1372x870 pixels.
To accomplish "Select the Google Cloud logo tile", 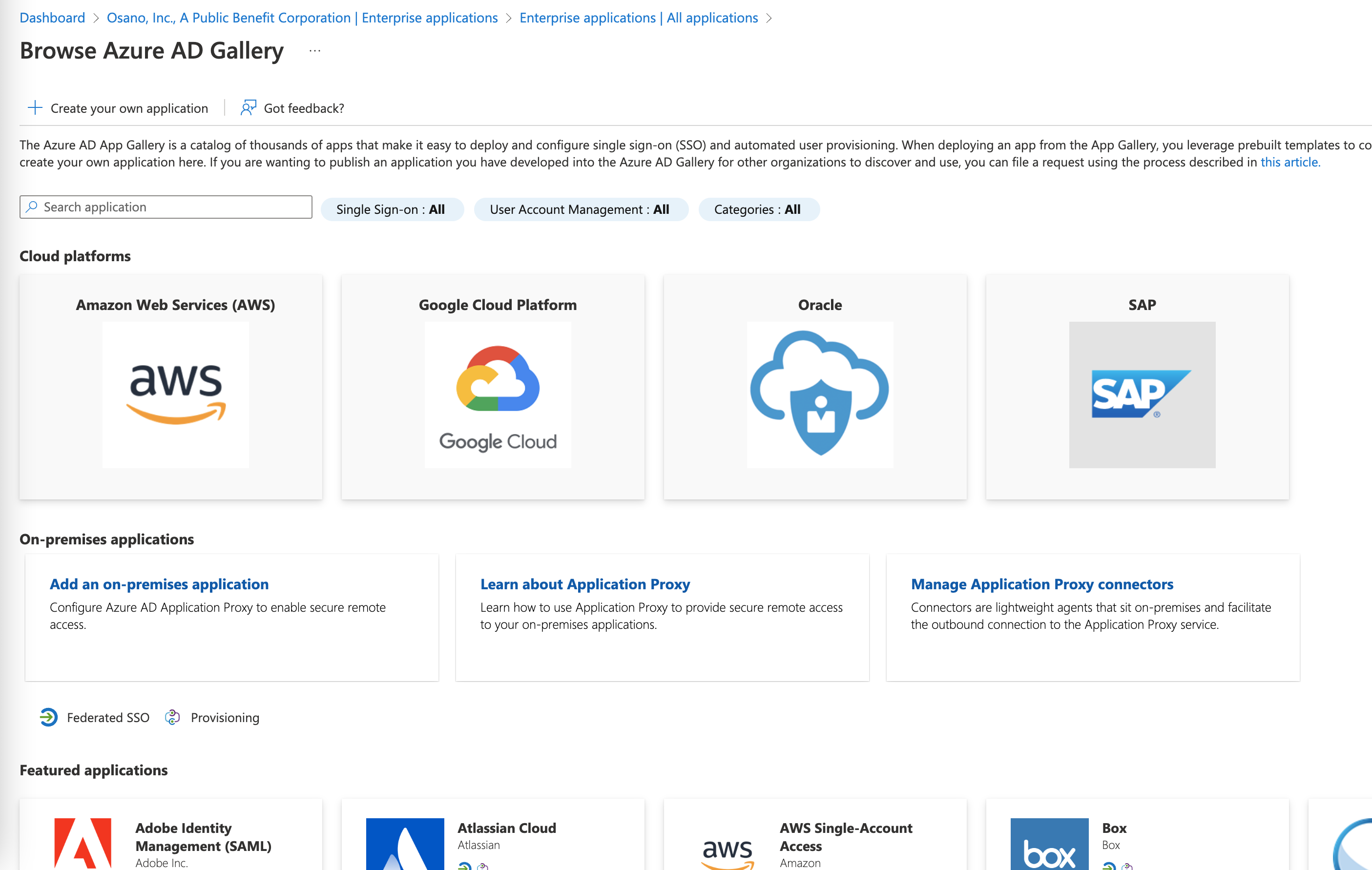I will click(498, 394).
